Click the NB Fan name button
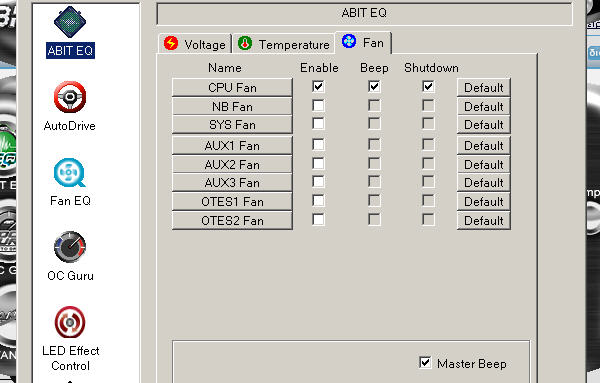The width and height of the screenshot is (600, 383). pyautogui.click(x=232, y=106)
